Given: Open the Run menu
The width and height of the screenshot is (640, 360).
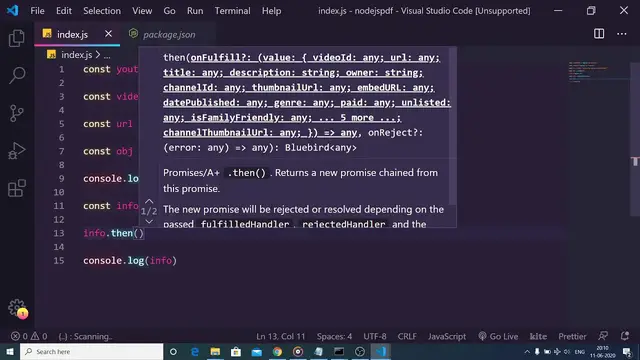Looking at the screenshot, I should coord(195,11).
